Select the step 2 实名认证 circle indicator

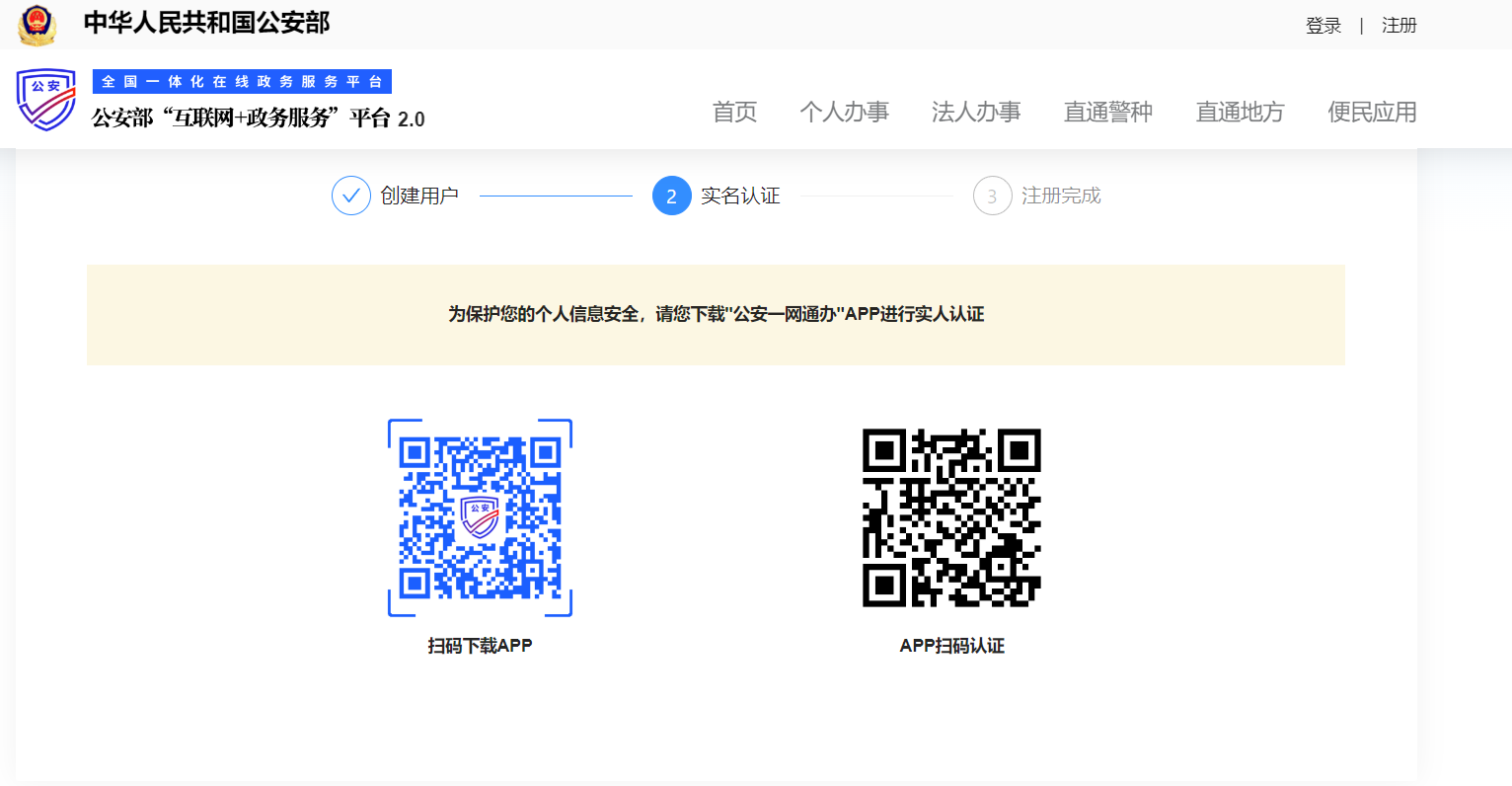(672, 196)
